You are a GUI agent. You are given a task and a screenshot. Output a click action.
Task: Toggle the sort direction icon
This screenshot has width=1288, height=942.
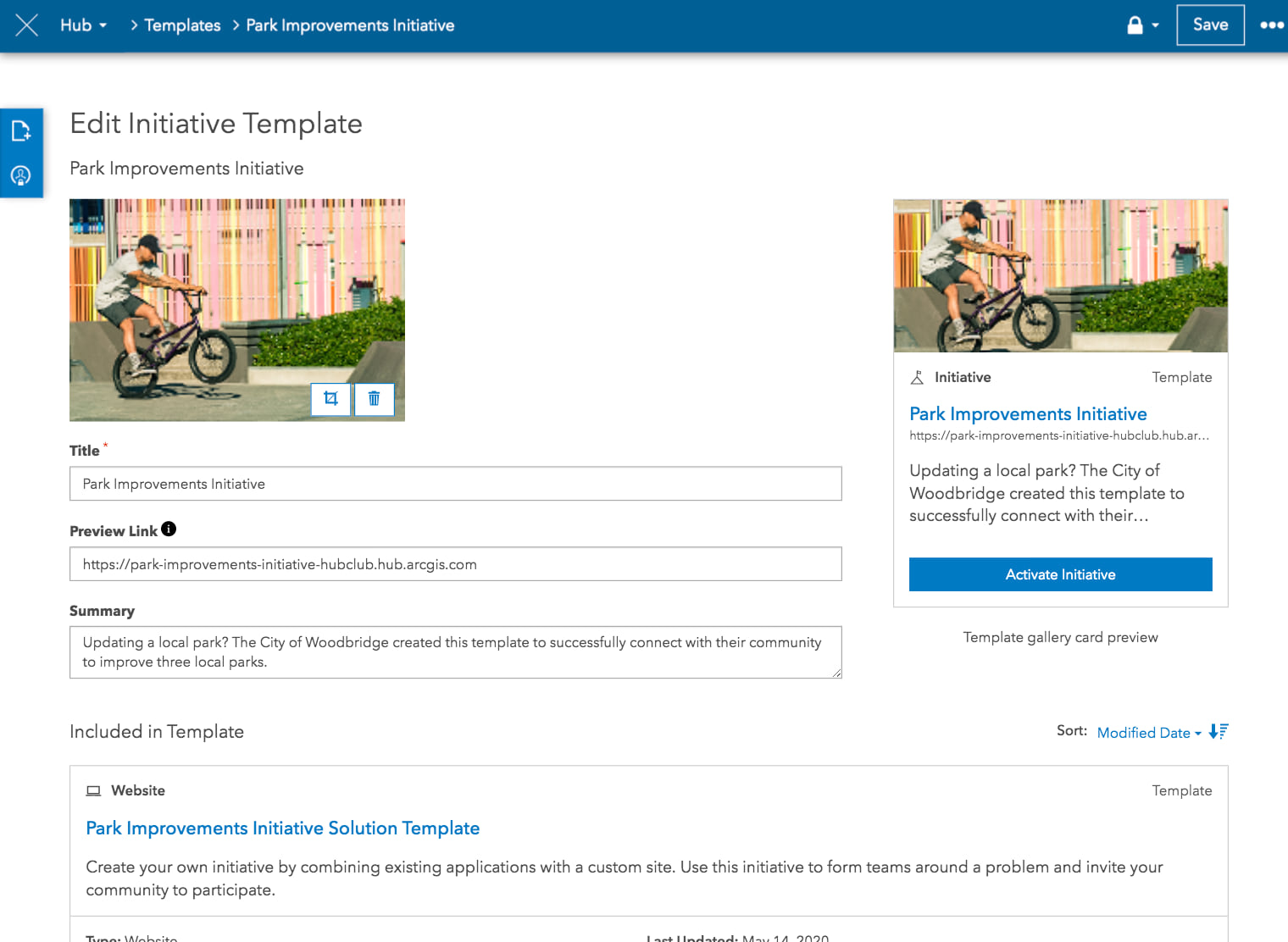pos(1219,732)
